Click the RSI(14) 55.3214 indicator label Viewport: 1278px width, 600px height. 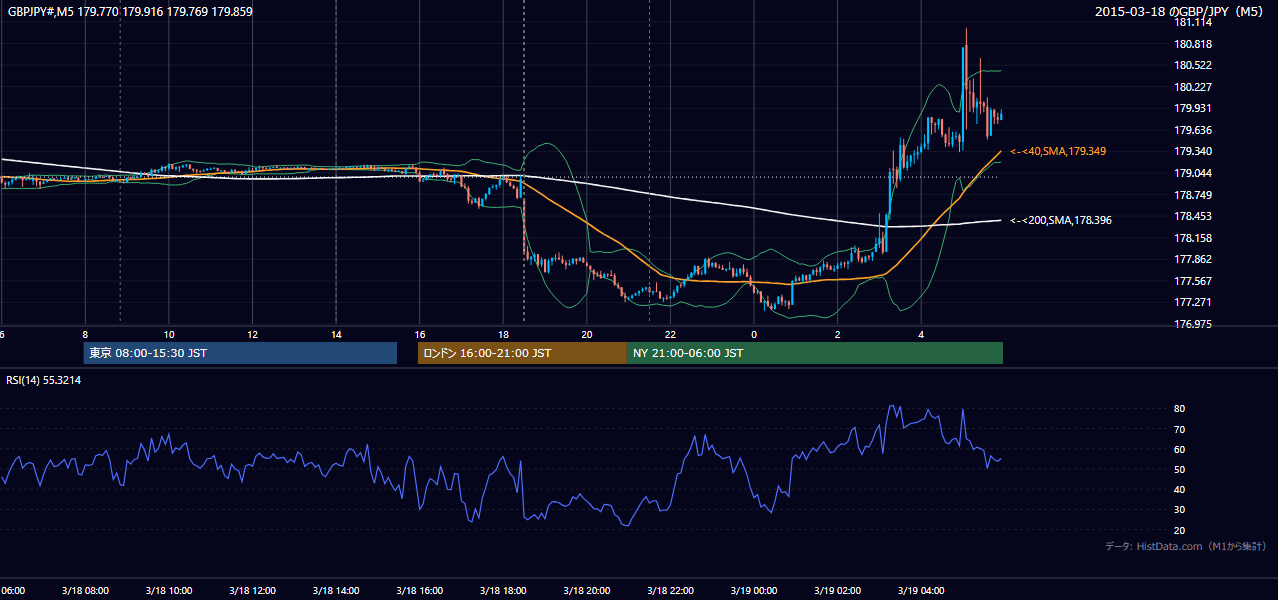click(44, 380)
